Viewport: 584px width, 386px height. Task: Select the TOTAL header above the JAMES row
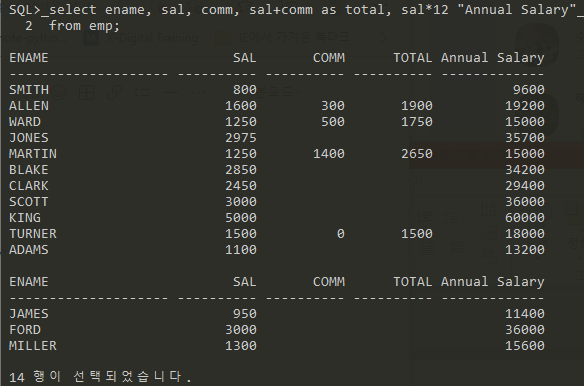413,282
